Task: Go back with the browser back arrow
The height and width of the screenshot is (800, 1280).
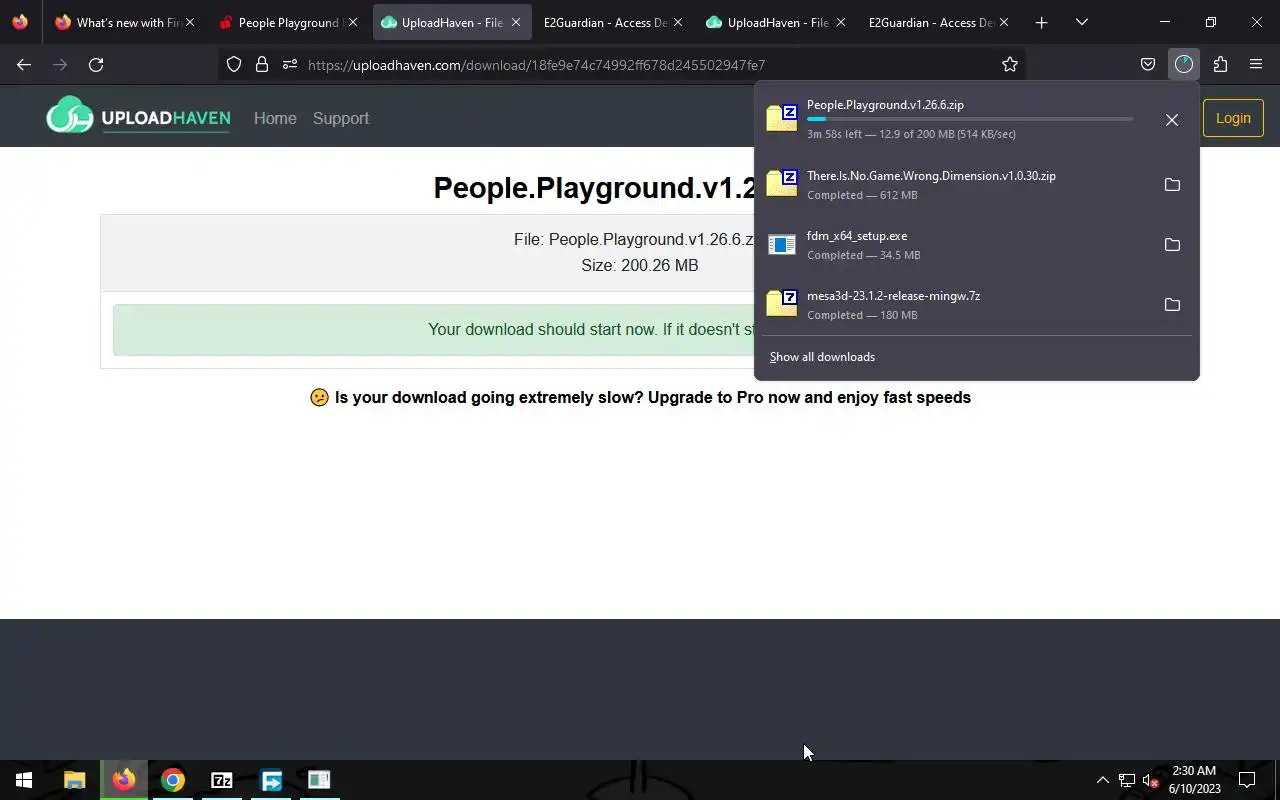Action: (x=24, y=64)
